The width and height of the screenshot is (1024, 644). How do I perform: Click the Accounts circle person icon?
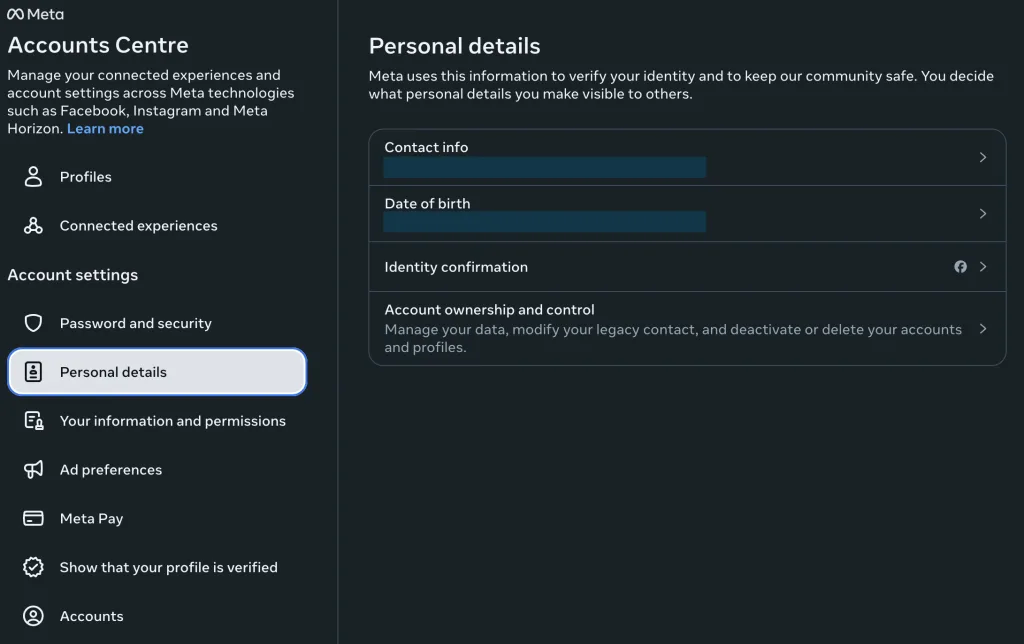[34, 616]
